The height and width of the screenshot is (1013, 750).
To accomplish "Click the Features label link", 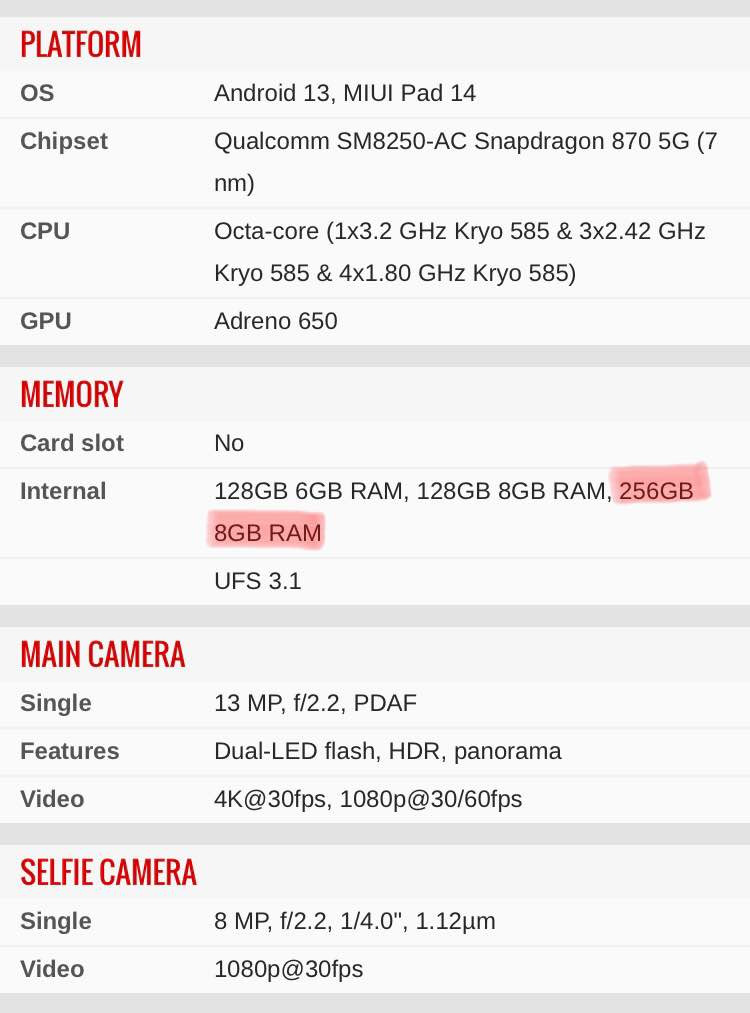I will tap(70, 751).
